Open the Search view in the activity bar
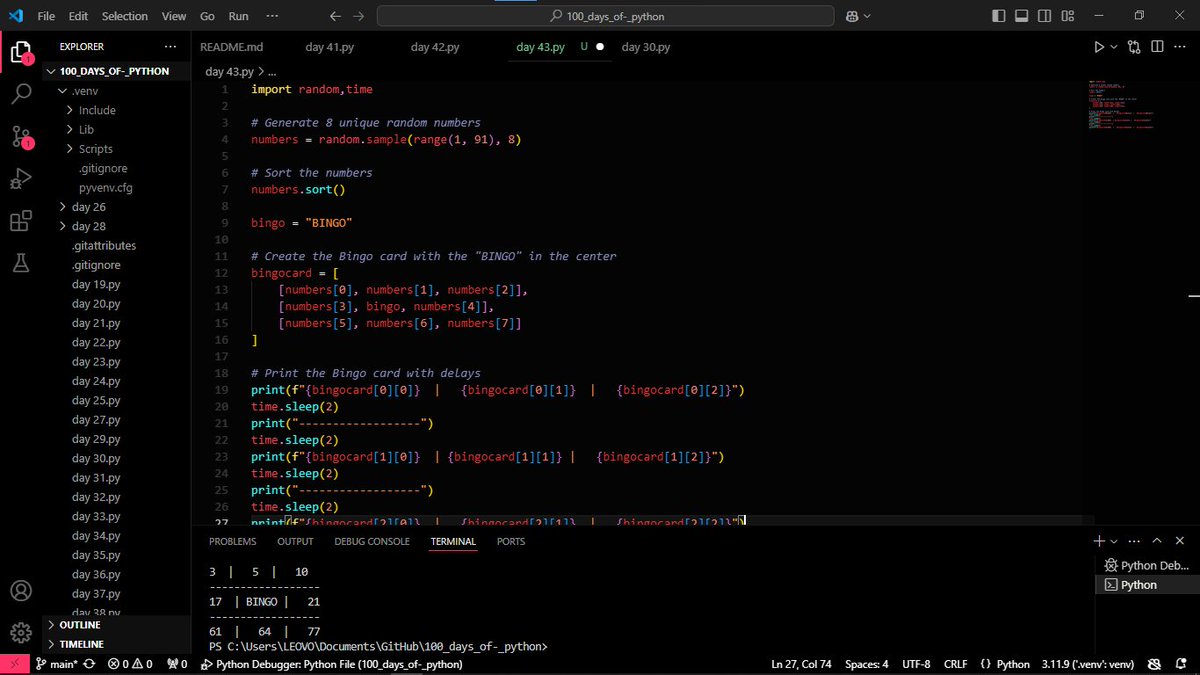Screen dimensions: 1200x675 [x=21, y=94]
